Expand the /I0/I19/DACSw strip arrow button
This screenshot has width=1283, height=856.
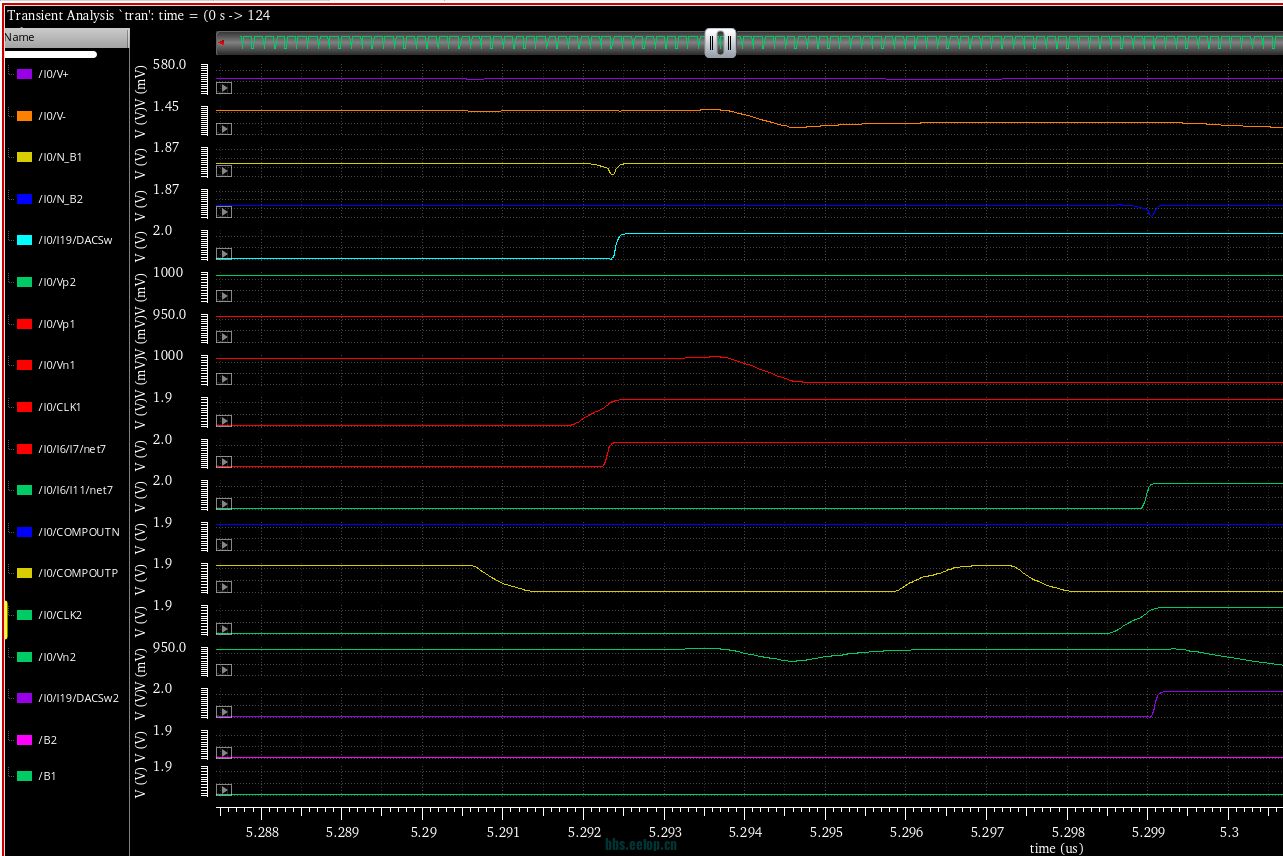[x=224, y=254]
